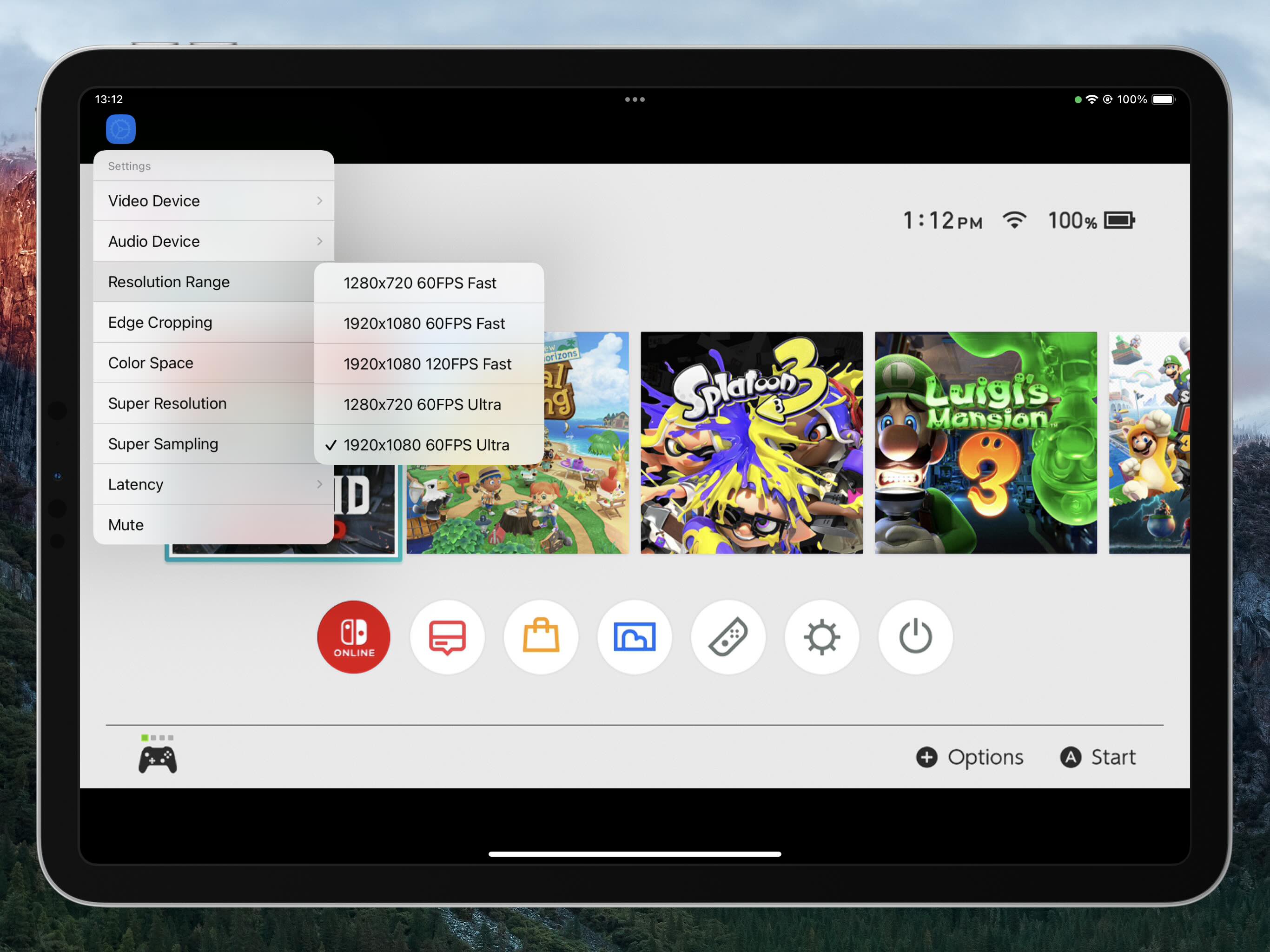This screenshot has width=1270, height=952.
Task: Tap the three-dot multitasking indicator at top
Action: click(635, 99)
